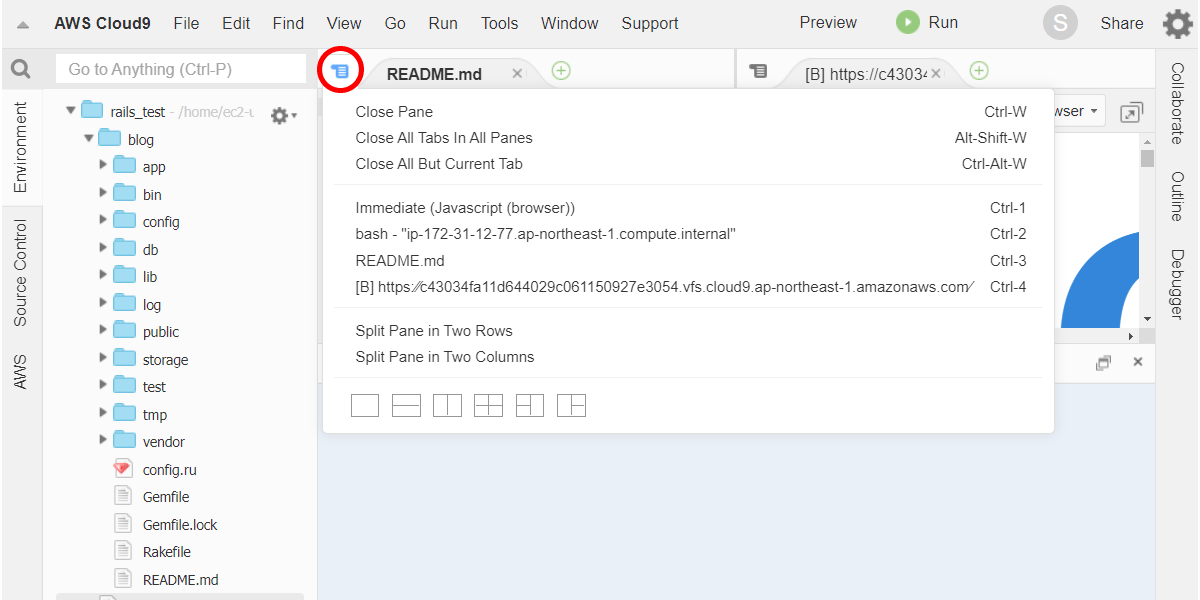This screenshot has width=1200, height=600.
Task: Expand the test folder
Action: (103, 385)
